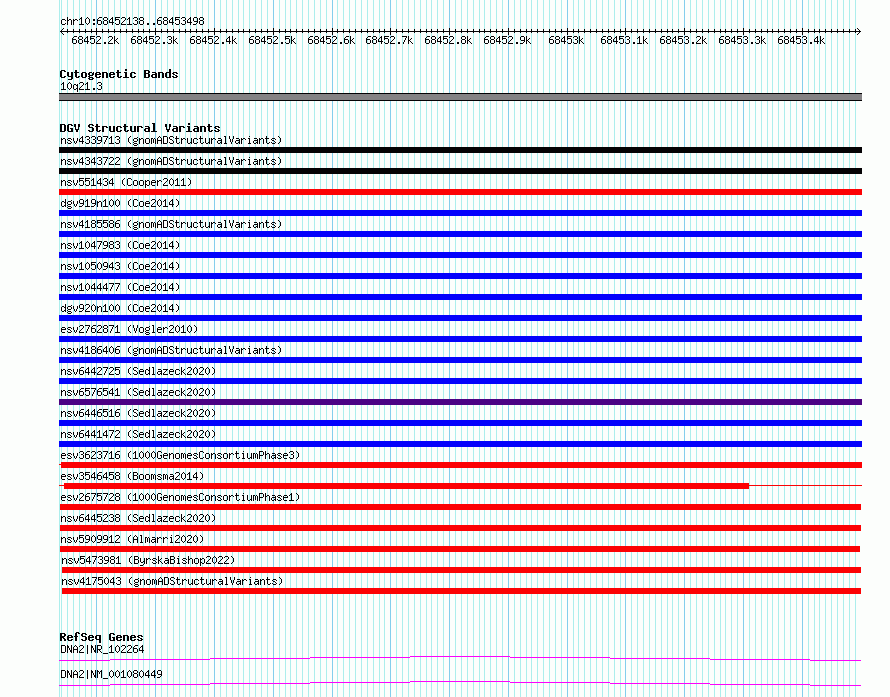
Task: Click the blue bar under esv2762871
Action: (460, 339)
